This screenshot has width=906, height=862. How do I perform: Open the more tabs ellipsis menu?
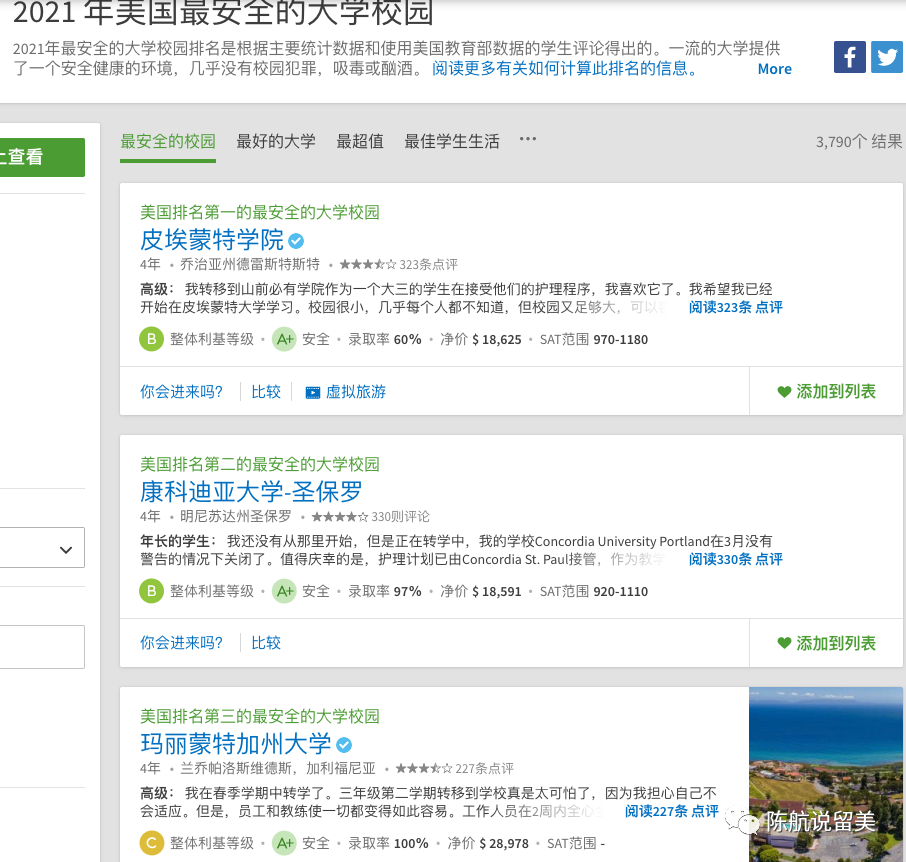(x=528, y=139)
